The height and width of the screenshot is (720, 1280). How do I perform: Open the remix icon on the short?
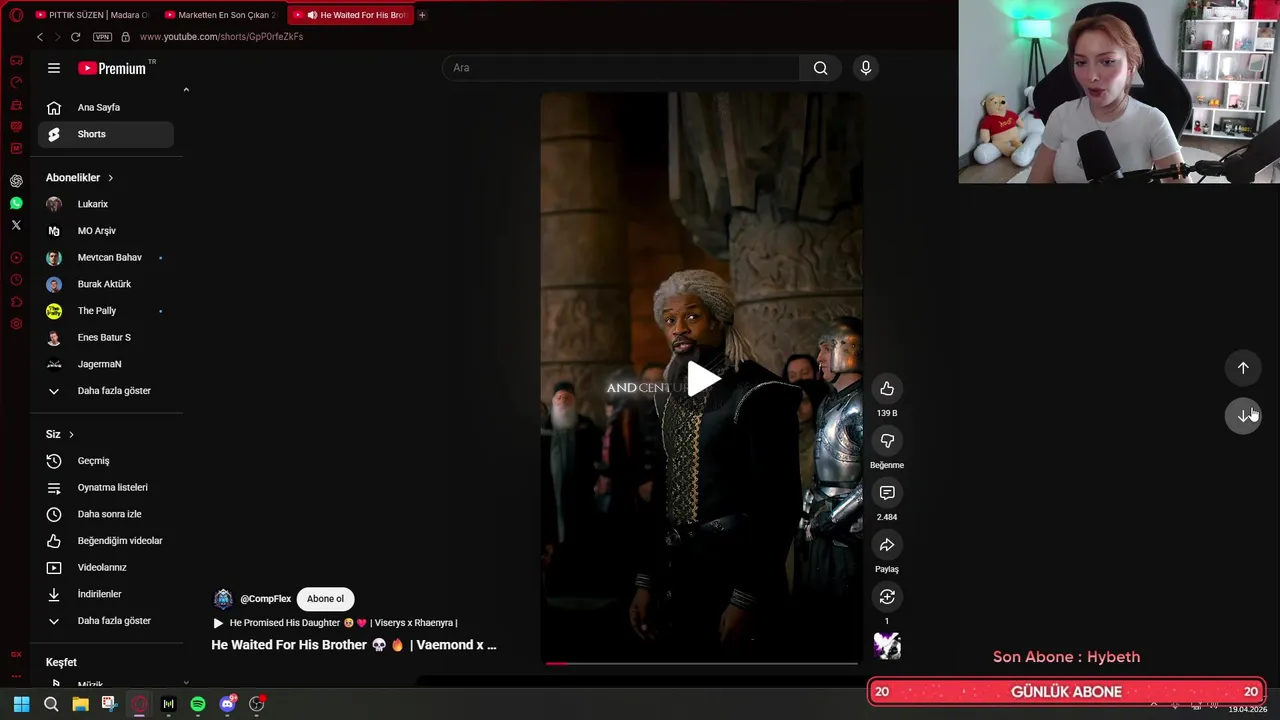point(887,596)
